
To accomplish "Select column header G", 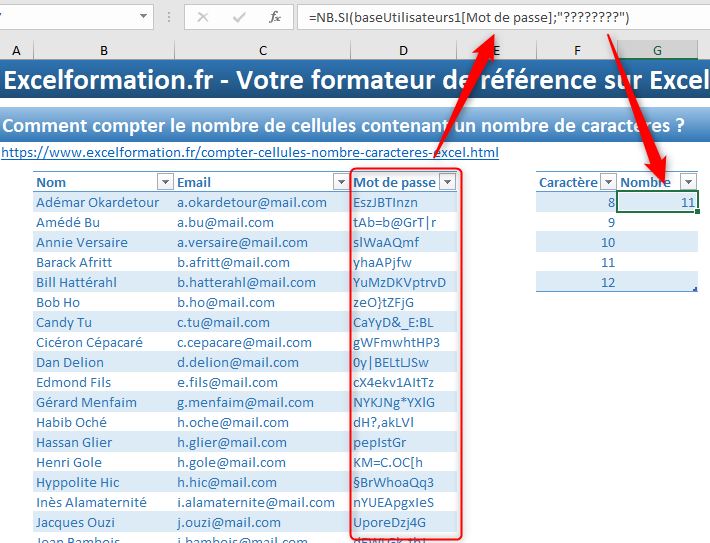I will pos(656,50).
